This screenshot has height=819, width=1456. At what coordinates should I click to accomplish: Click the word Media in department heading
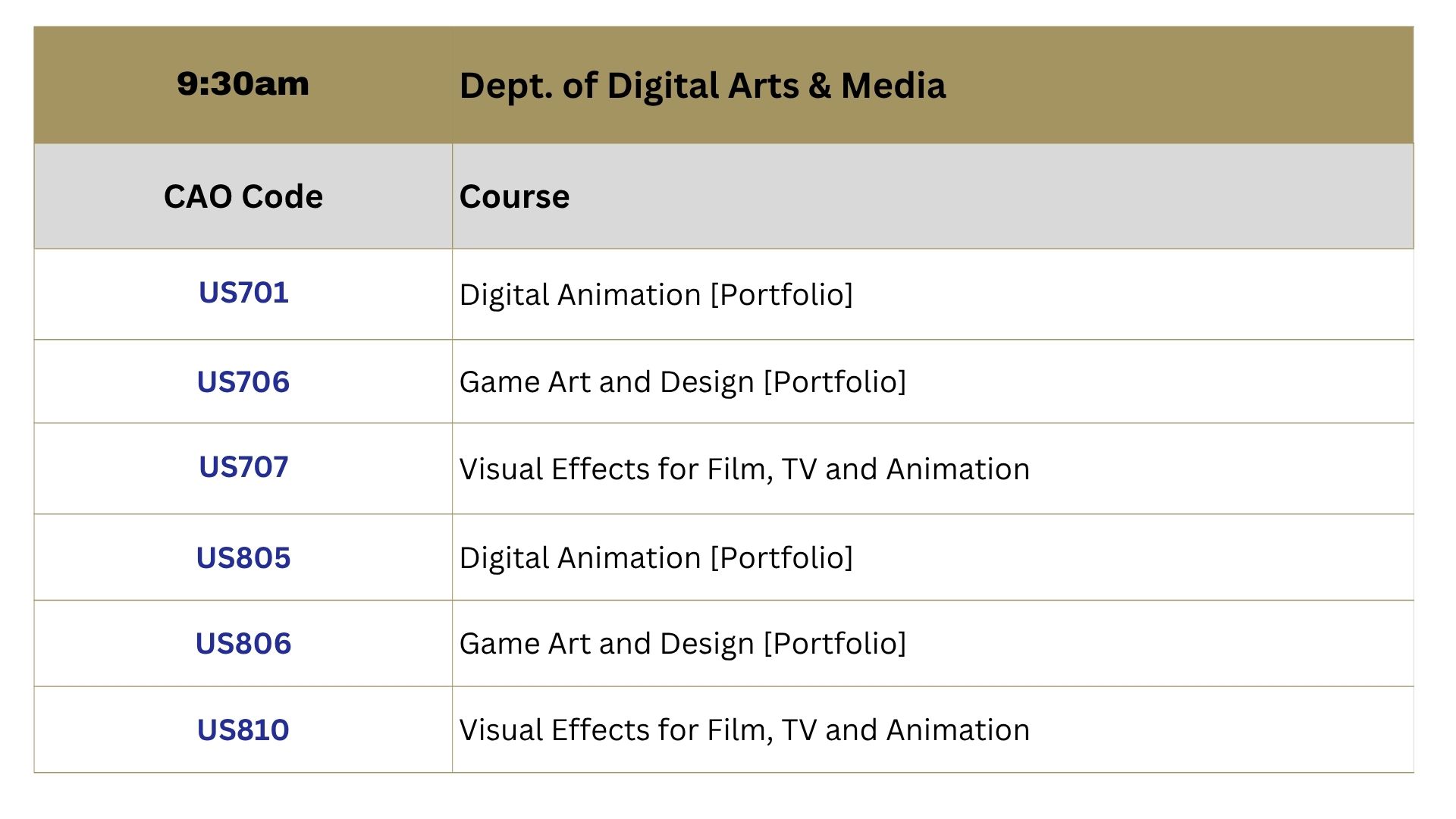point(893,86)
